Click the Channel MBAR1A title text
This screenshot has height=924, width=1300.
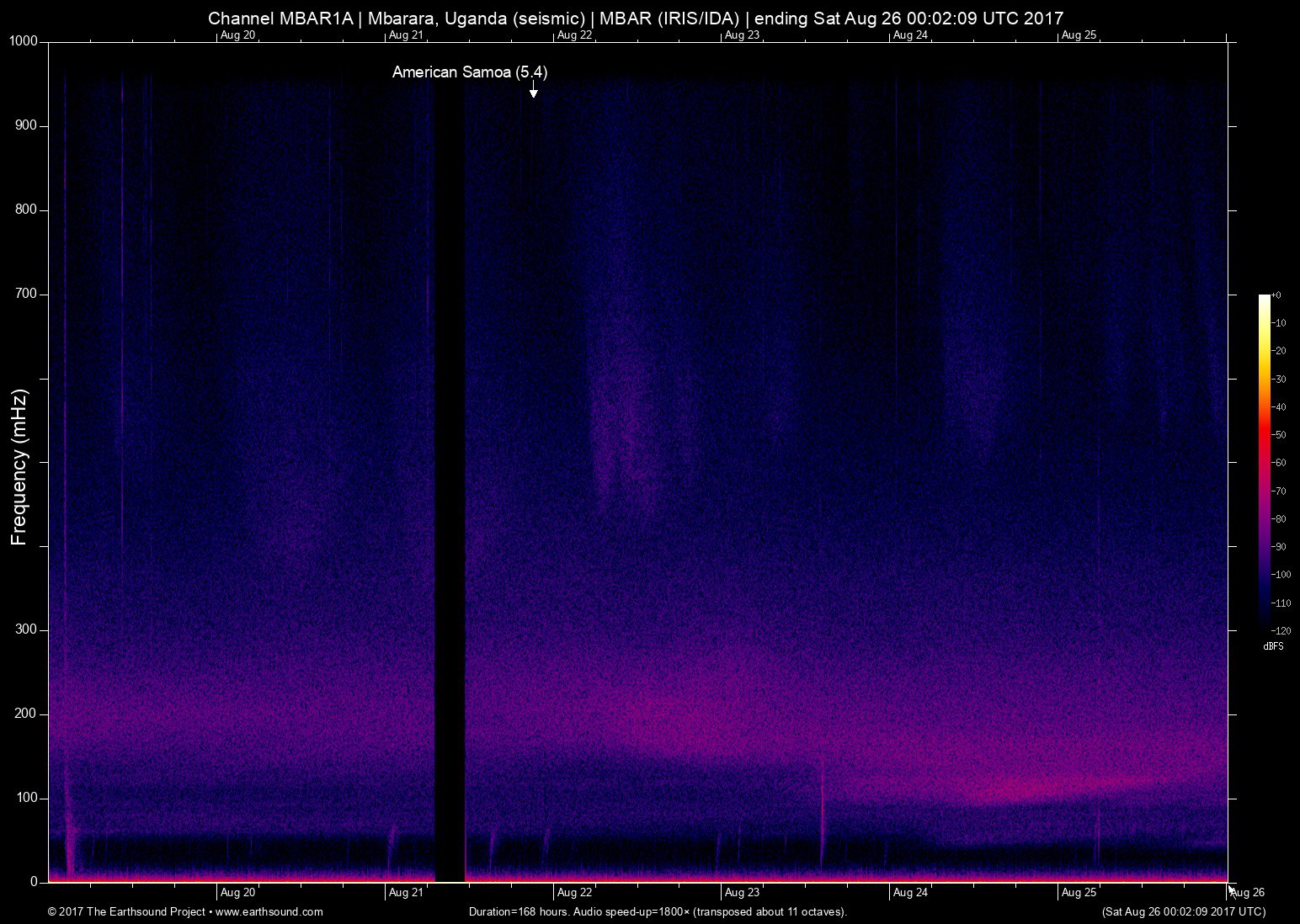[x=280, y=18]
